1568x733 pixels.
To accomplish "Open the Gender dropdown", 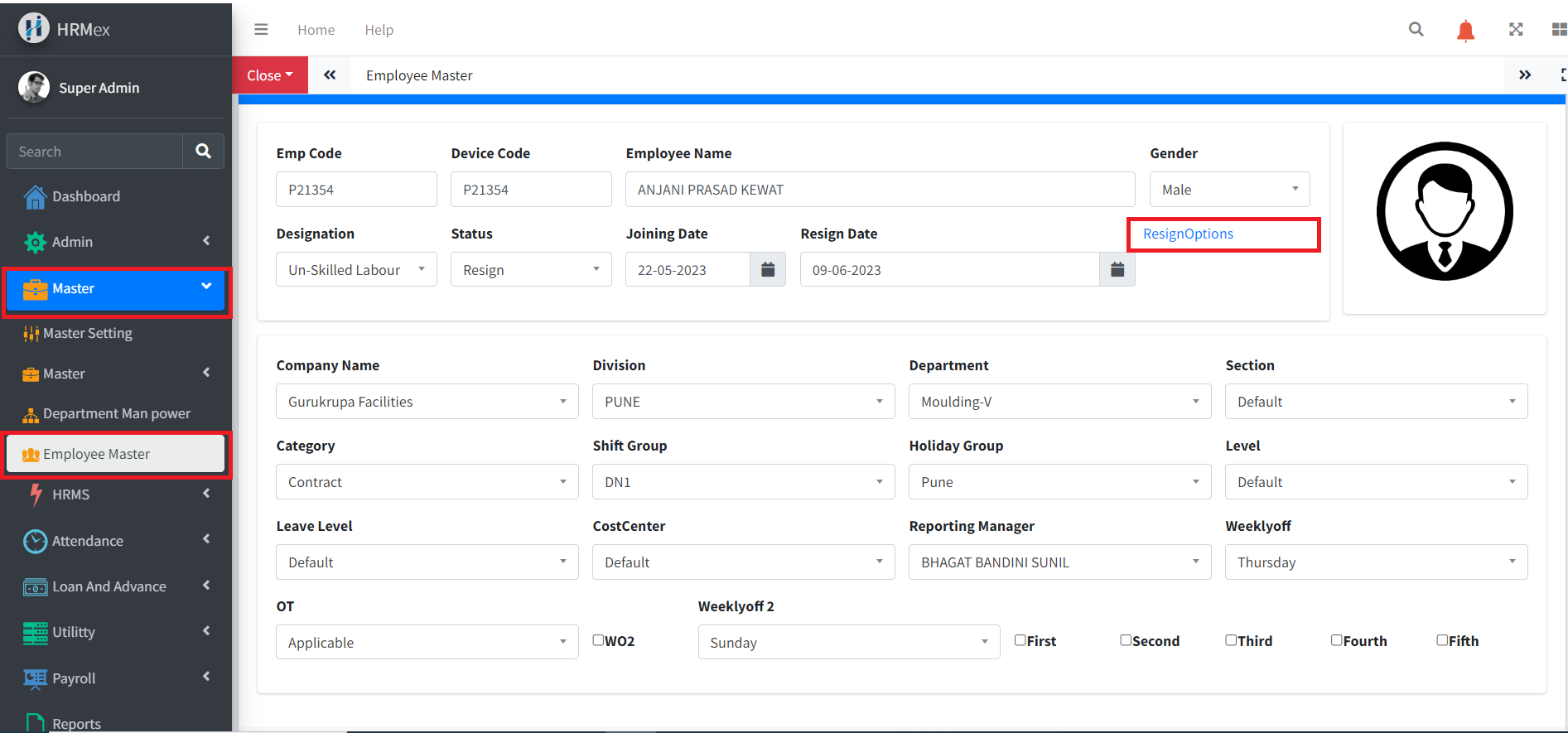I will point(1229,190).
